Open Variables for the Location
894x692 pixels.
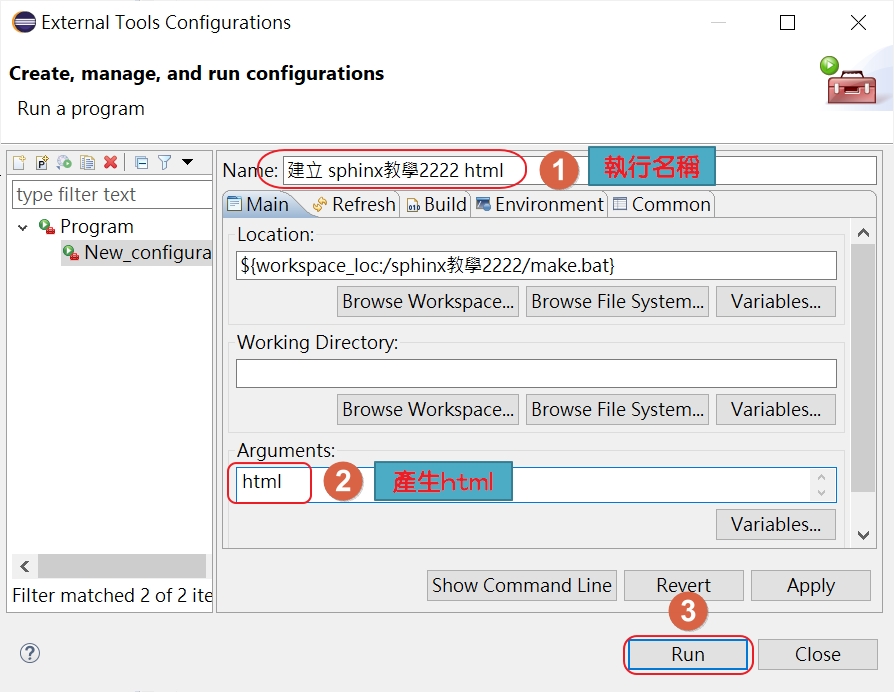pyautogui.click(x=776, y=302)
